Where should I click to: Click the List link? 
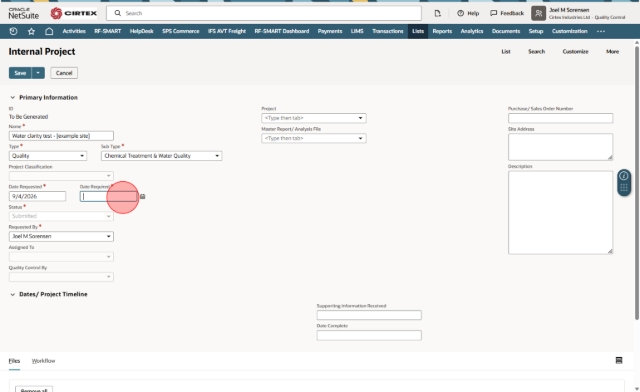pos(506,51)
